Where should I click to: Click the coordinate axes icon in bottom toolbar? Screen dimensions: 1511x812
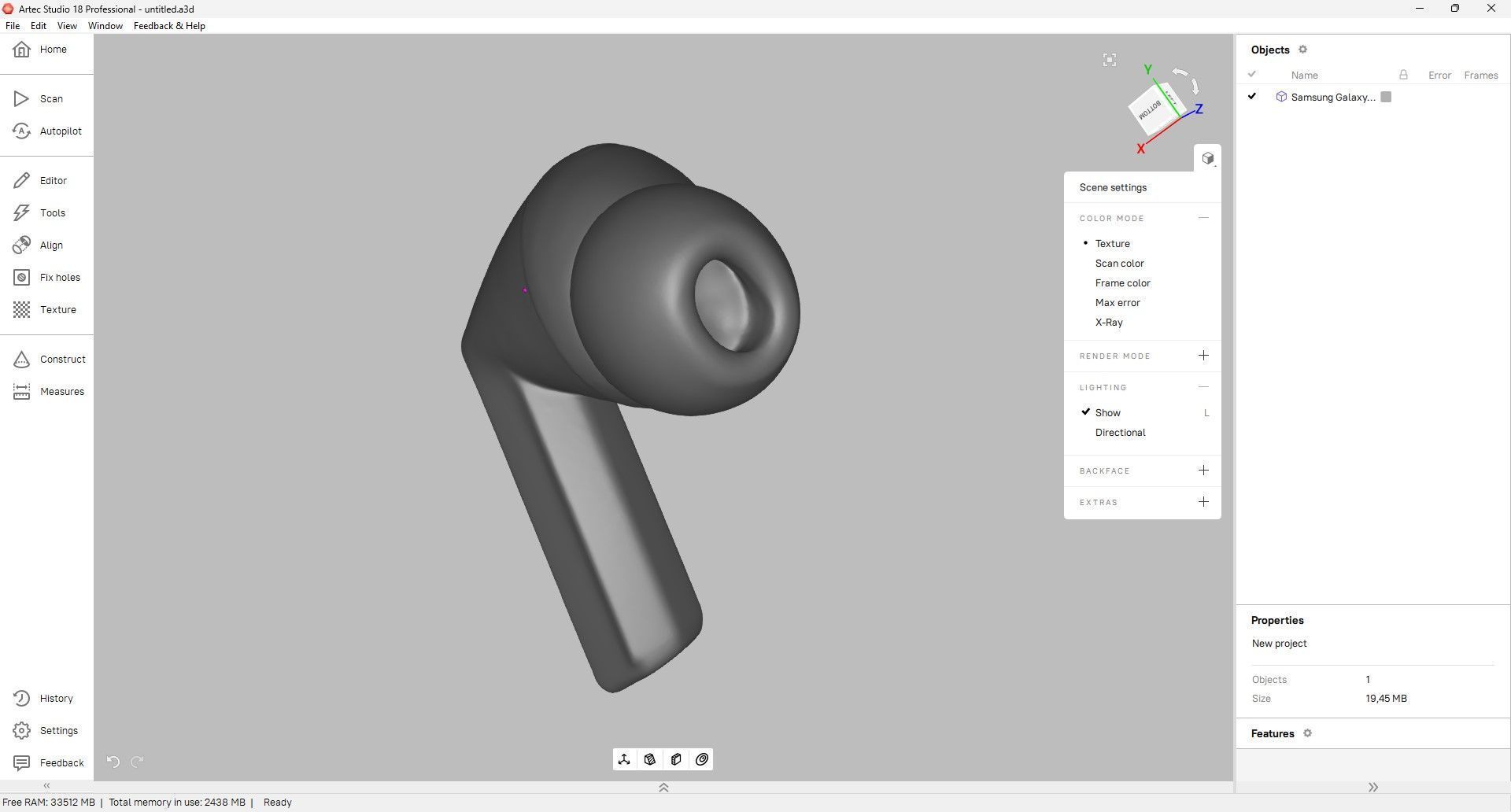pos(624,759)
